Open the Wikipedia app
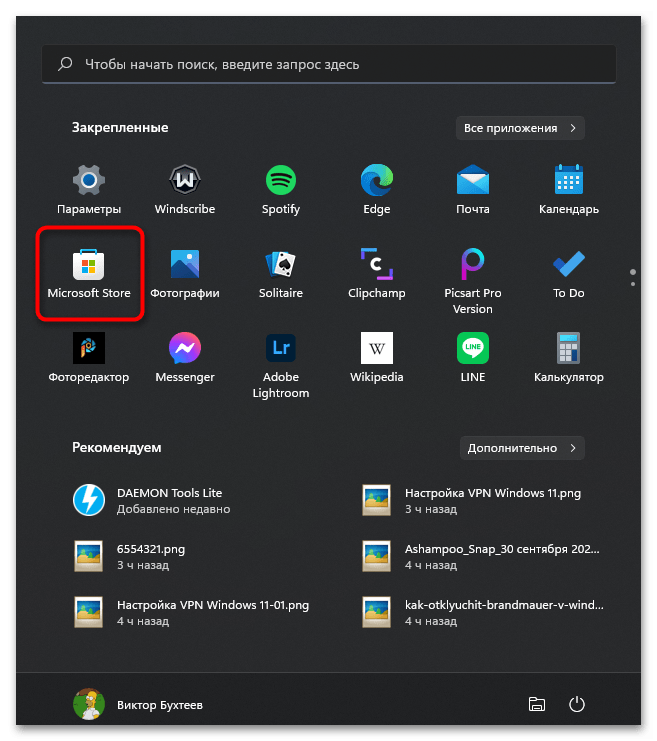Viewport: 657px width, 741px height. pos(377,357)
